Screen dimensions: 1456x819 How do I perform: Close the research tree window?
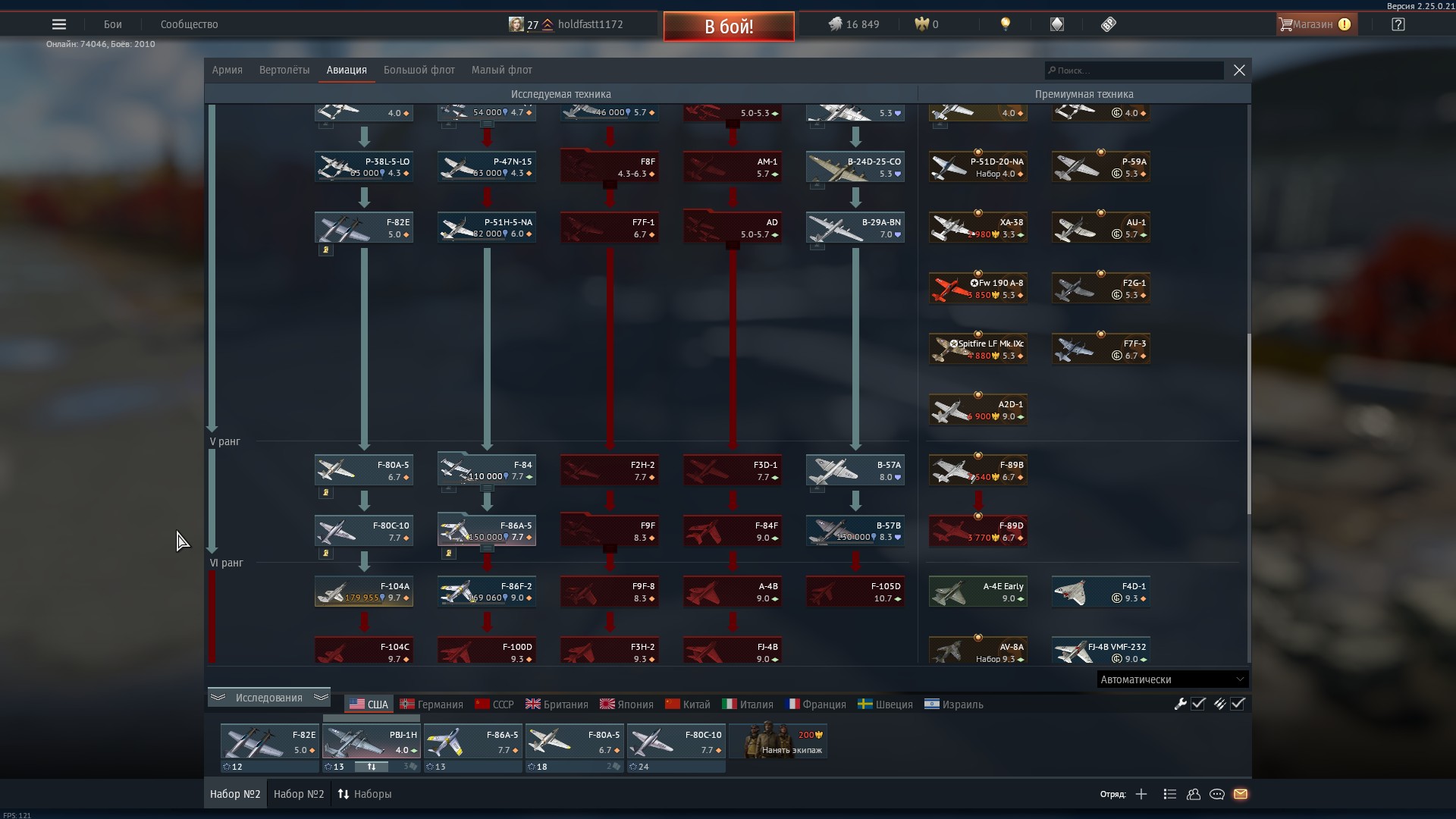click(1239, 70)
